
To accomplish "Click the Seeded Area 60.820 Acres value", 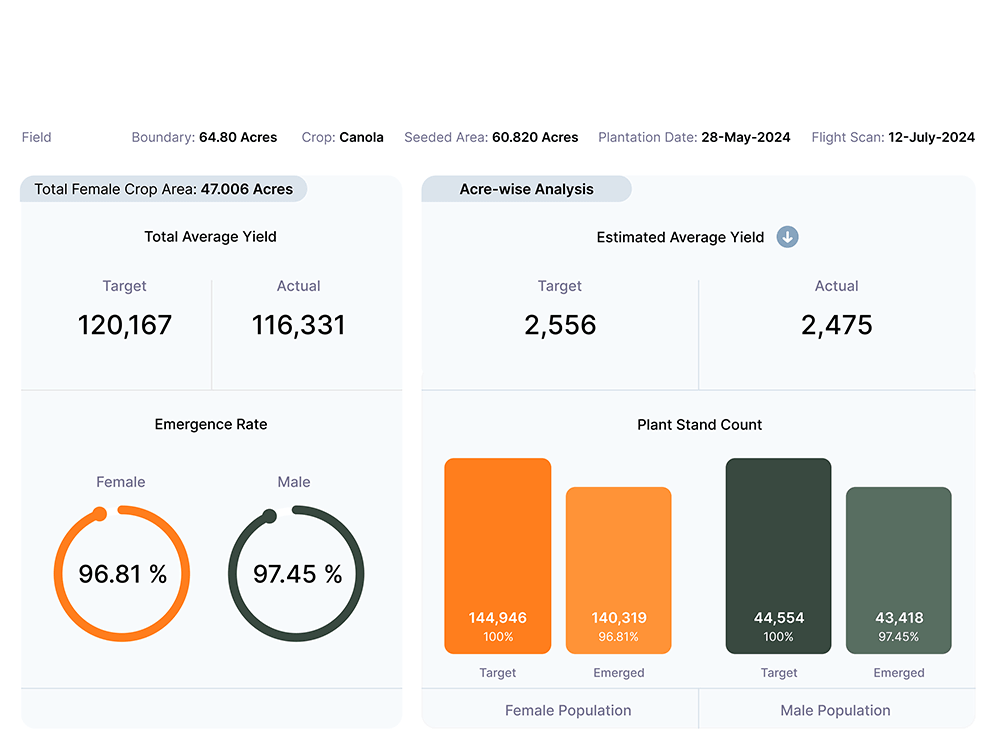I will [x=535, y=137].
